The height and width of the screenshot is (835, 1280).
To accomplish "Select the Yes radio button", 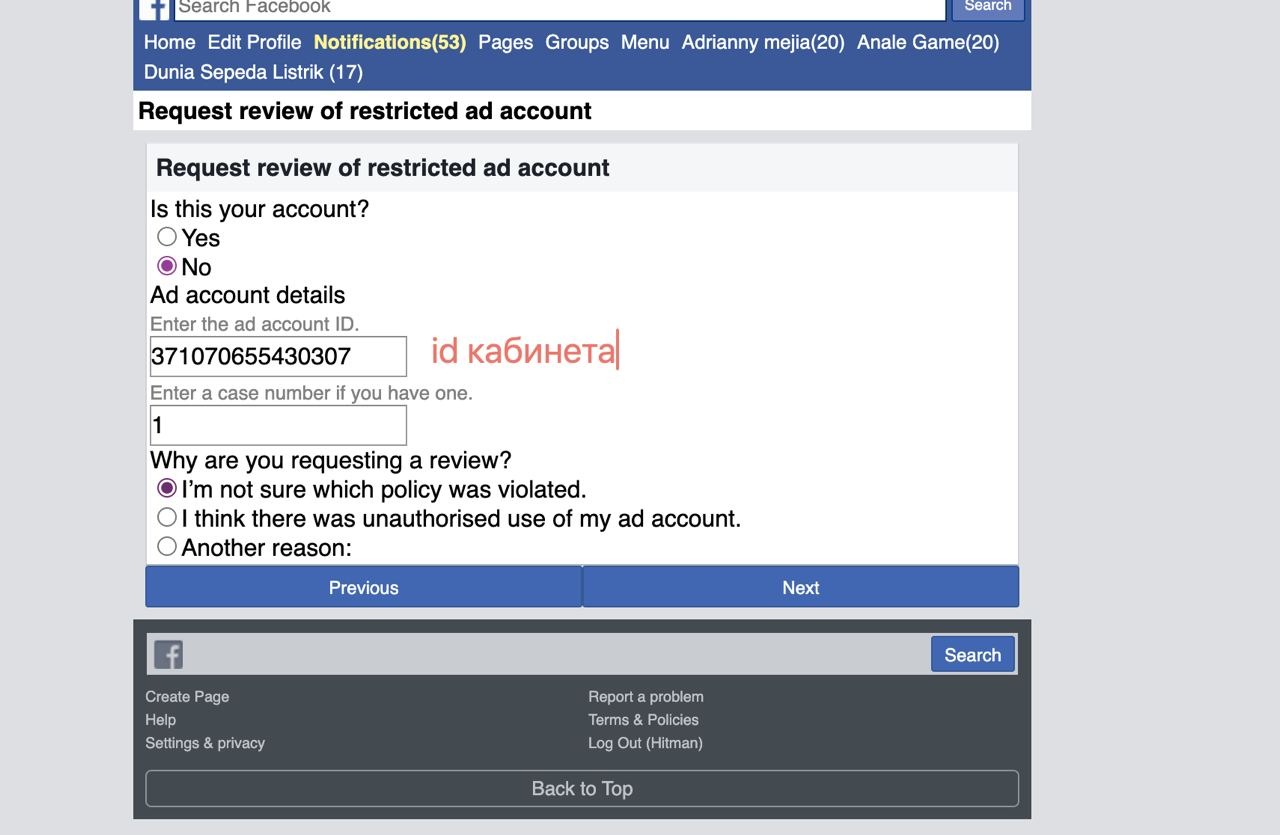I will pos(167,237).
